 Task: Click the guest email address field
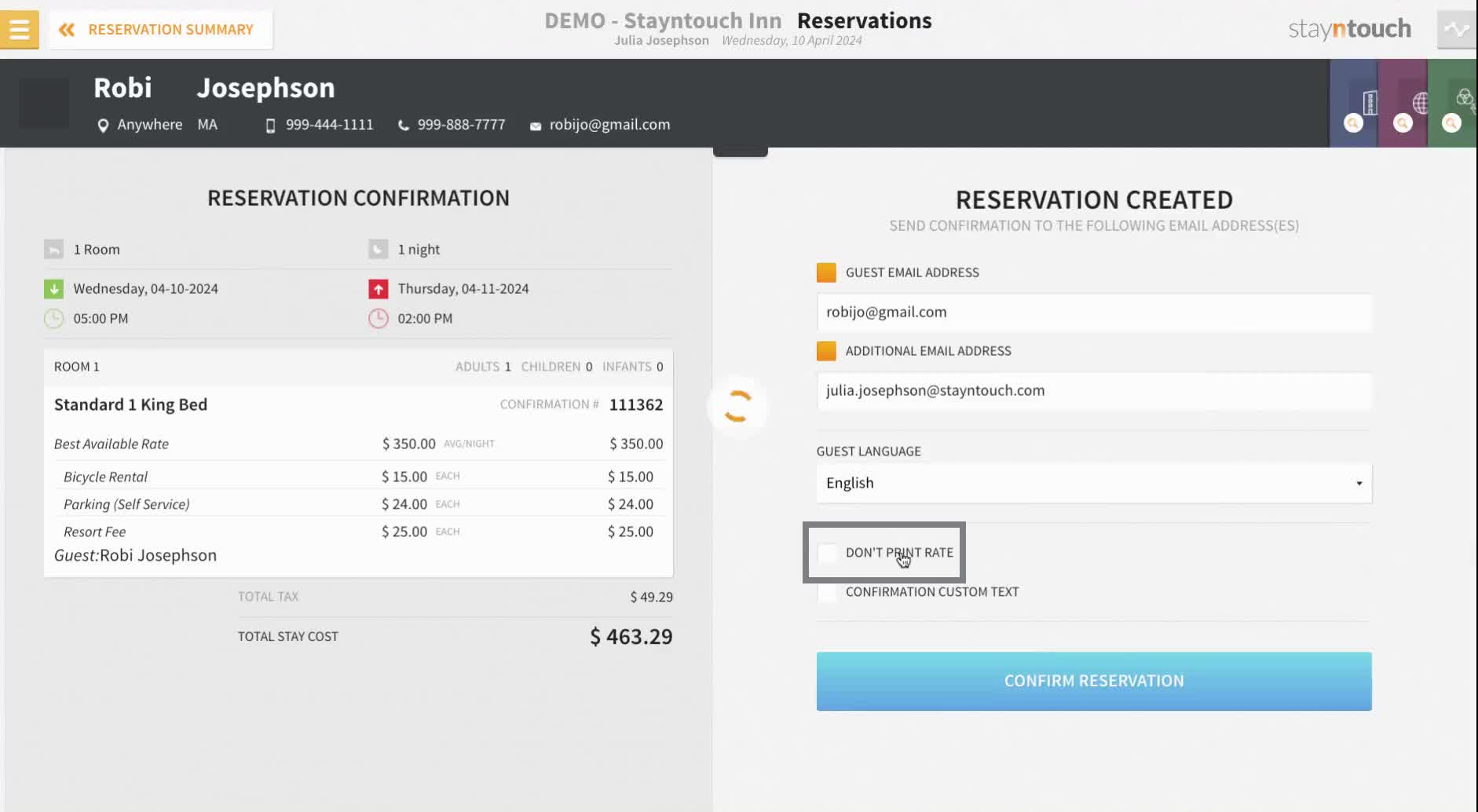(1094, 312)
